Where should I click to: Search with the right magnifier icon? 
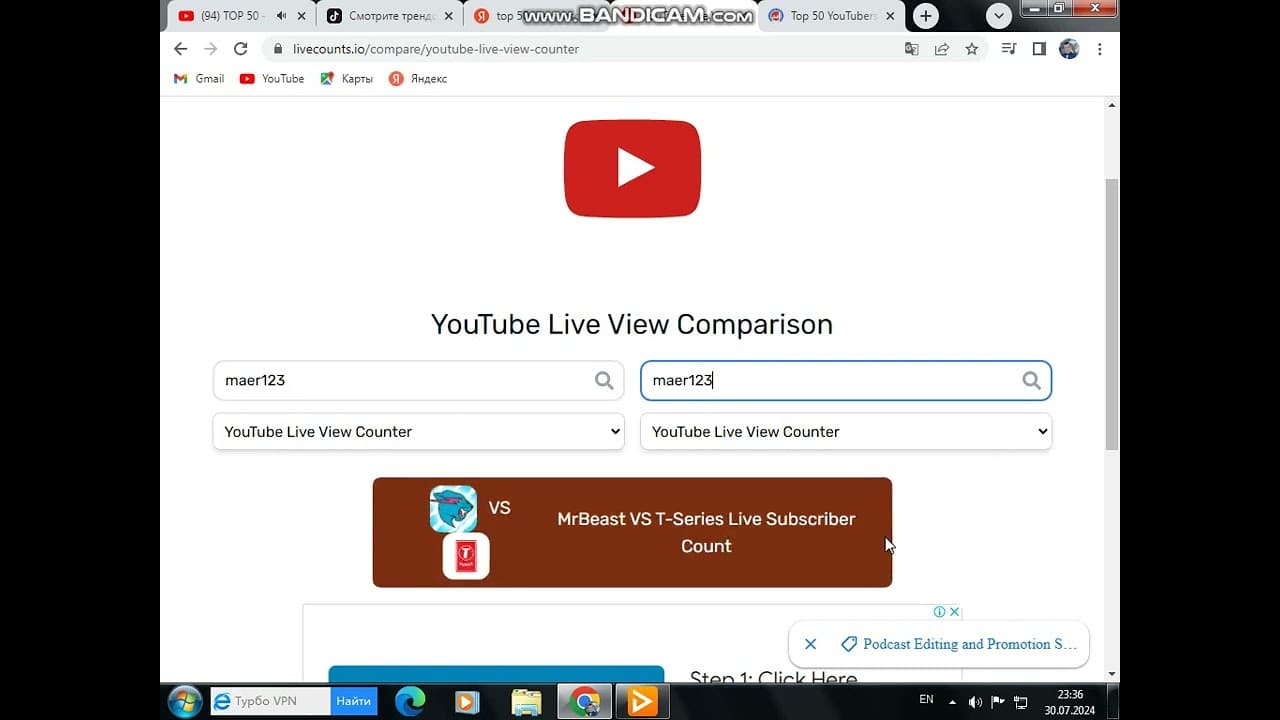tap(1031, 380)
